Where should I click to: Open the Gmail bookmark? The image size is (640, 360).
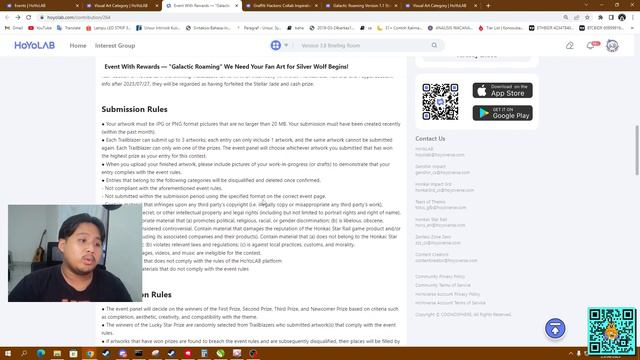tap(14, 28)
